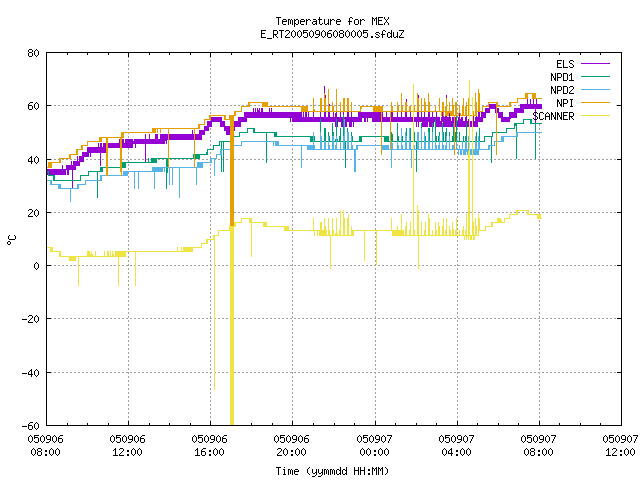640x480 pixels.
Task: Click the thick orange NPI drop near 17:00
Action: pyautogui.click(x=232, y=171)
